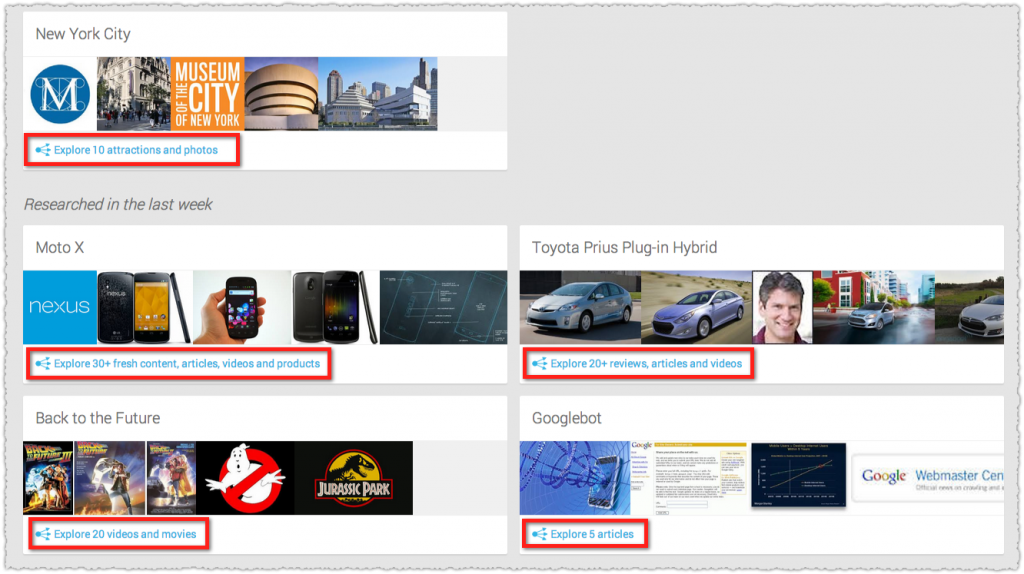The height and width of the screenshot is (574, 1024).
Task: Open the blue nexus logo thumbnail
Action: tap(60, 308)
